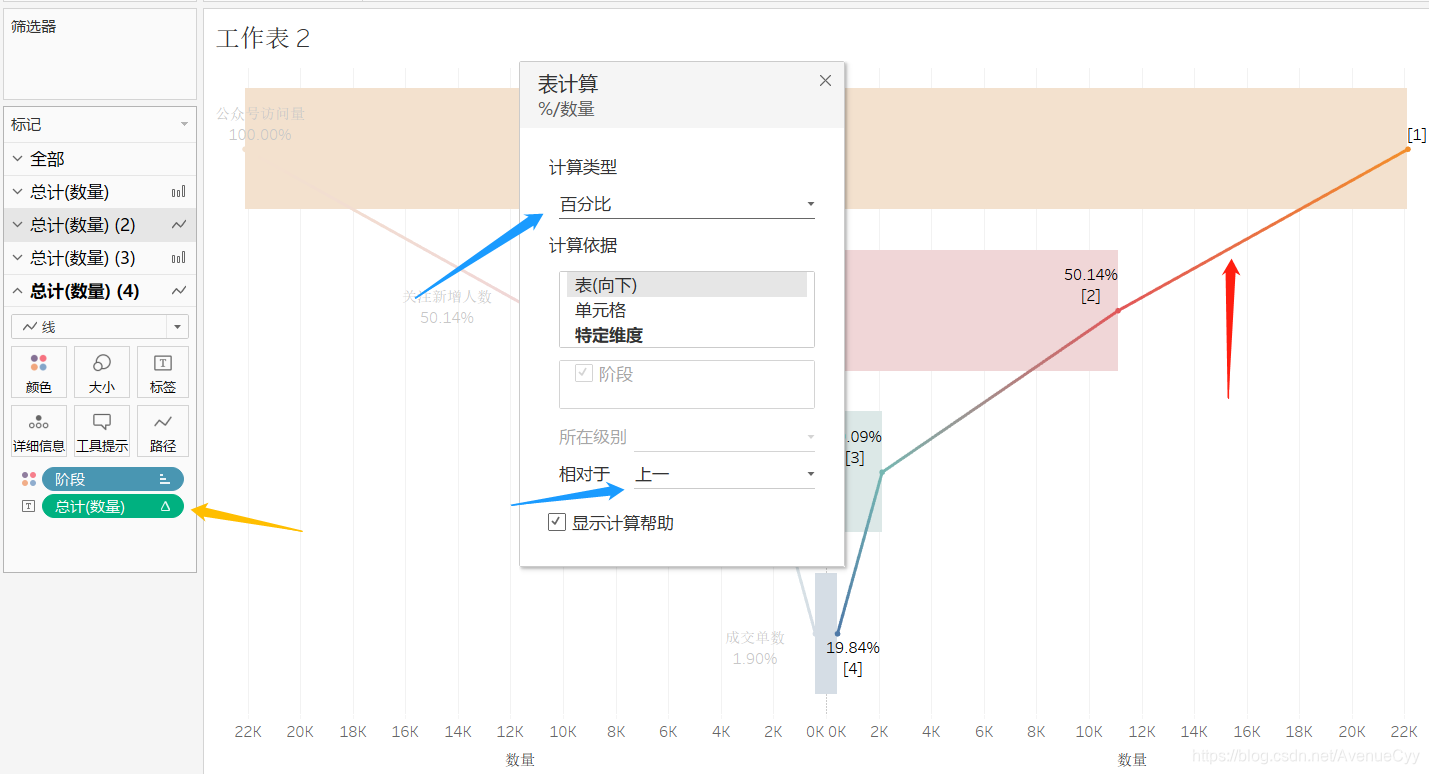
Task: Select 单元格 in 计算依据 list
Action: [x=686, y=310]
